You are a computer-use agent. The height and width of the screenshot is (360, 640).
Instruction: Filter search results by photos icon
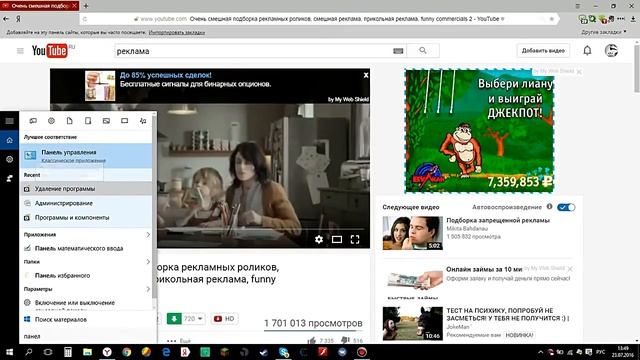point(106,121)
